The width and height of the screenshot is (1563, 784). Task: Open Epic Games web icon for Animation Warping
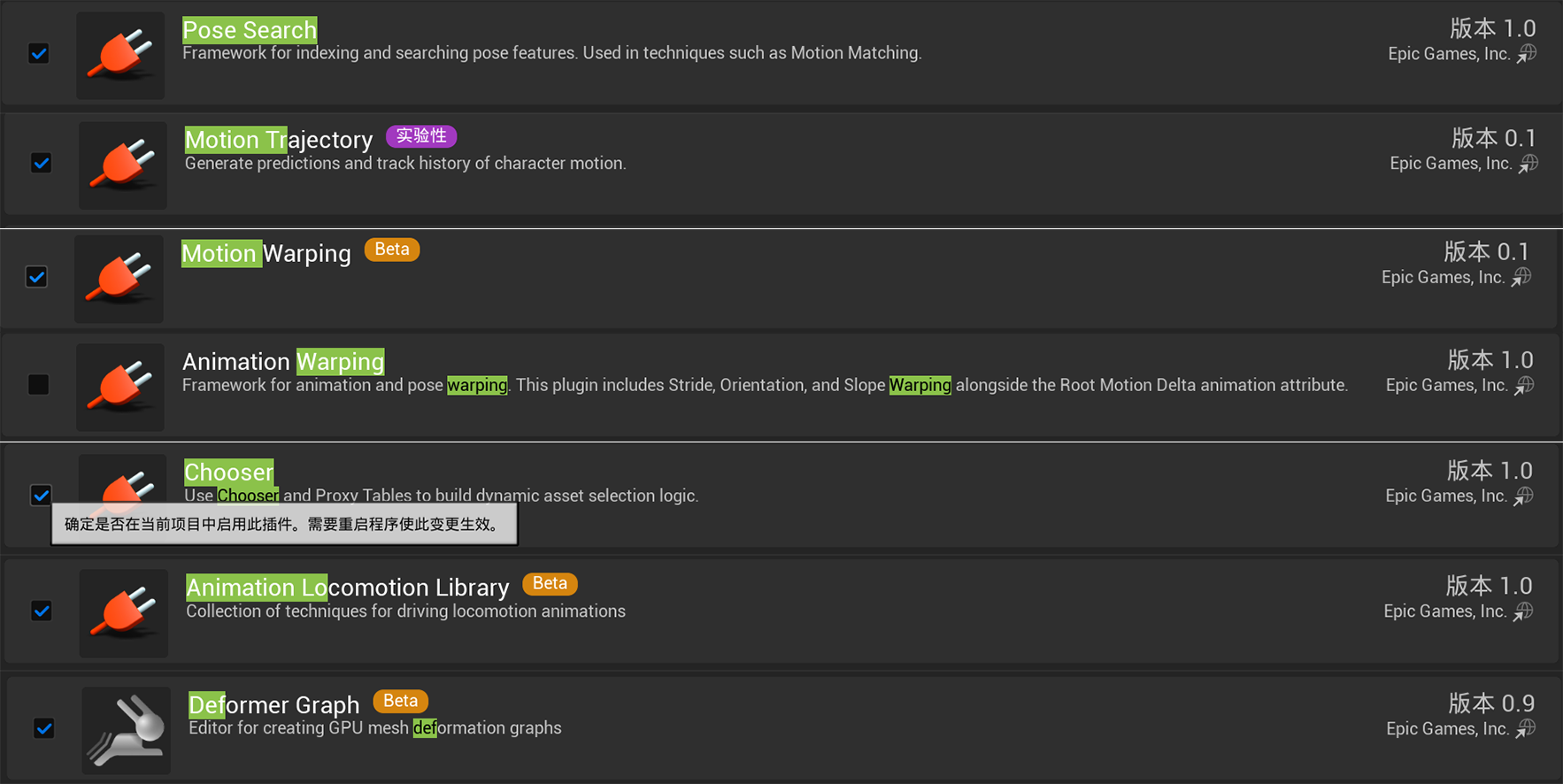(1524, 386)
